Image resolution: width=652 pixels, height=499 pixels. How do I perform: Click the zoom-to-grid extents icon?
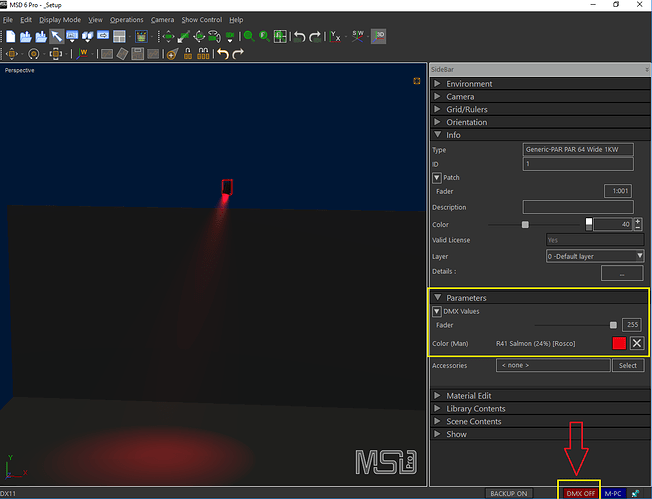pyautogui.click(x=280, y=37)
